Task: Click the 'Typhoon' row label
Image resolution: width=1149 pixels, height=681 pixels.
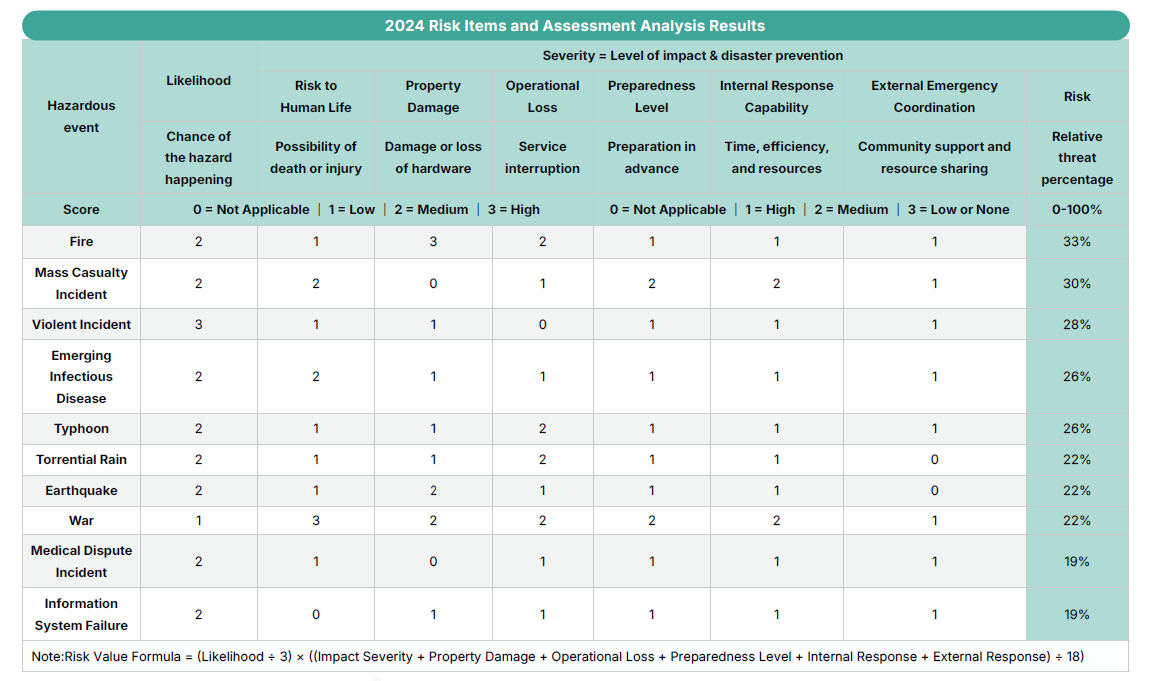Action: pos(81,429)
